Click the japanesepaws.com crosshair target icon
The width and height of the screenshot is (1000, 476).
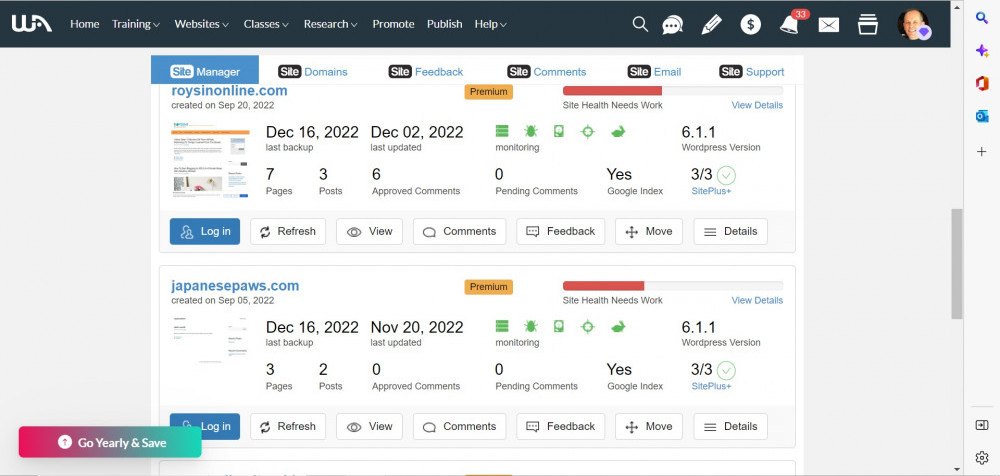coord(587,327)
